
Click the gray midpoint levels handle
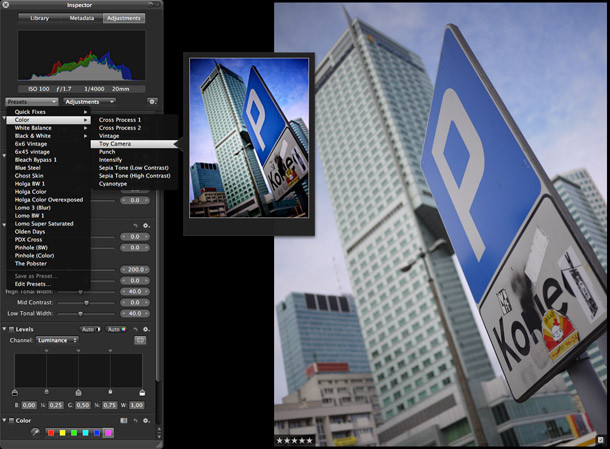pos(78,392)
